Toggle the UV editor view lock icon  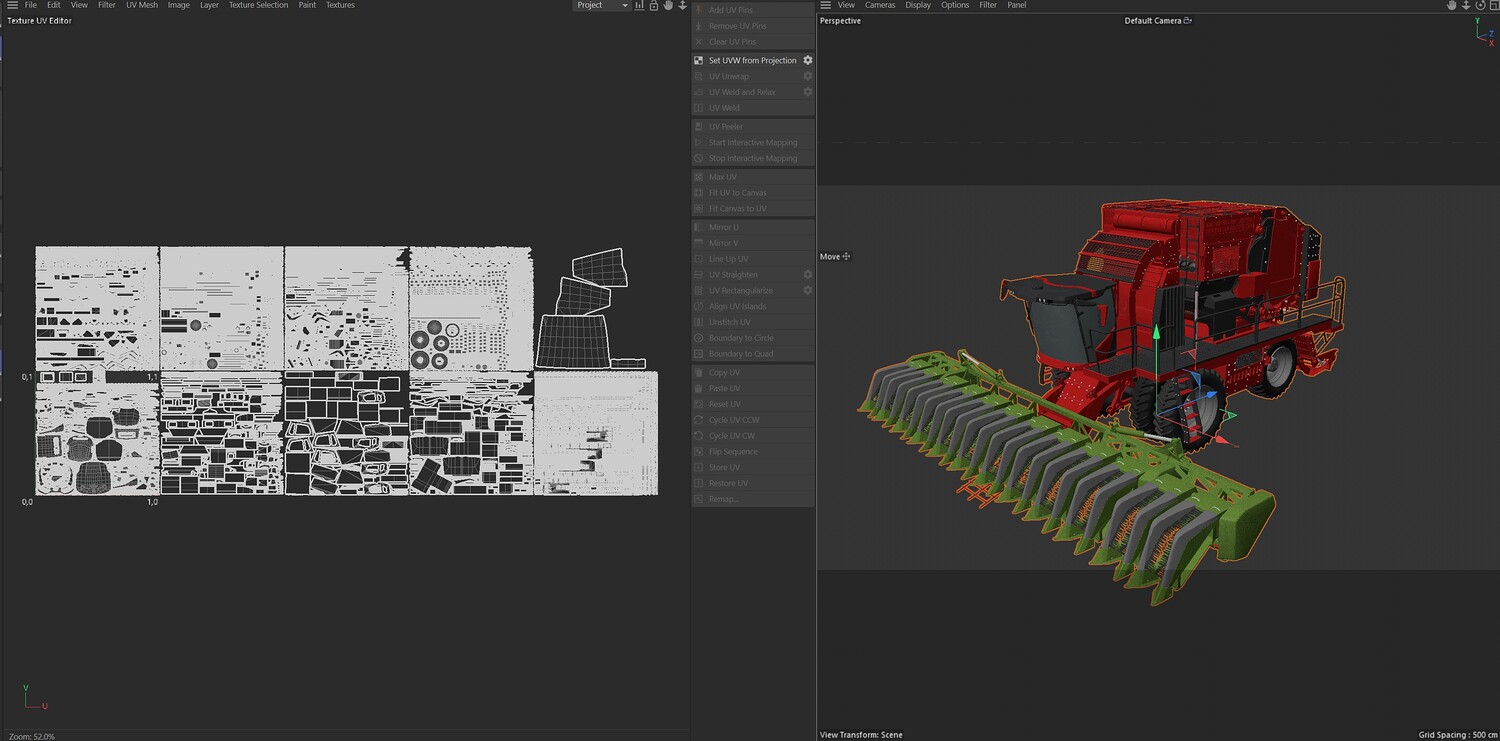point(654,5)
